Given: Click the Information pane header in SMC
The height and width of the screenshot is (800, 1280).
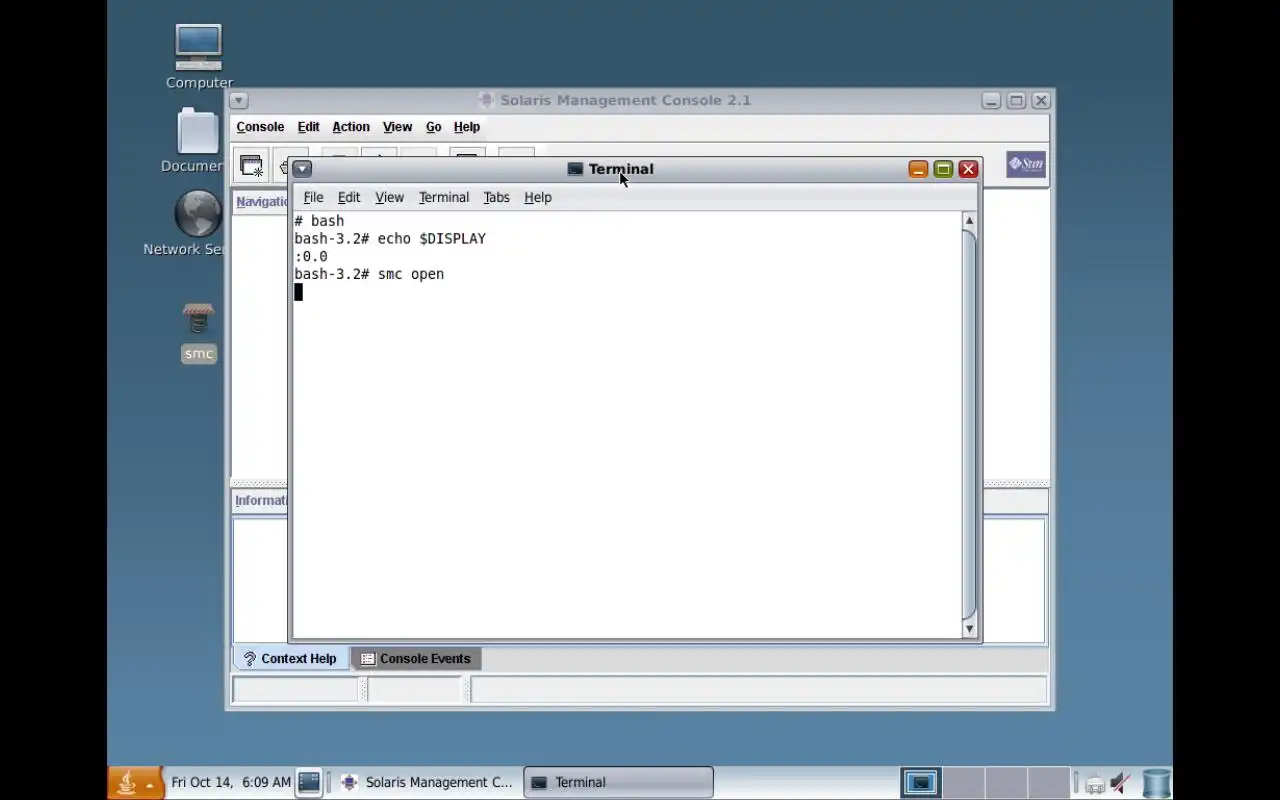Looking at the screenshot, I should pyautogui.click(x=261, y=500).
